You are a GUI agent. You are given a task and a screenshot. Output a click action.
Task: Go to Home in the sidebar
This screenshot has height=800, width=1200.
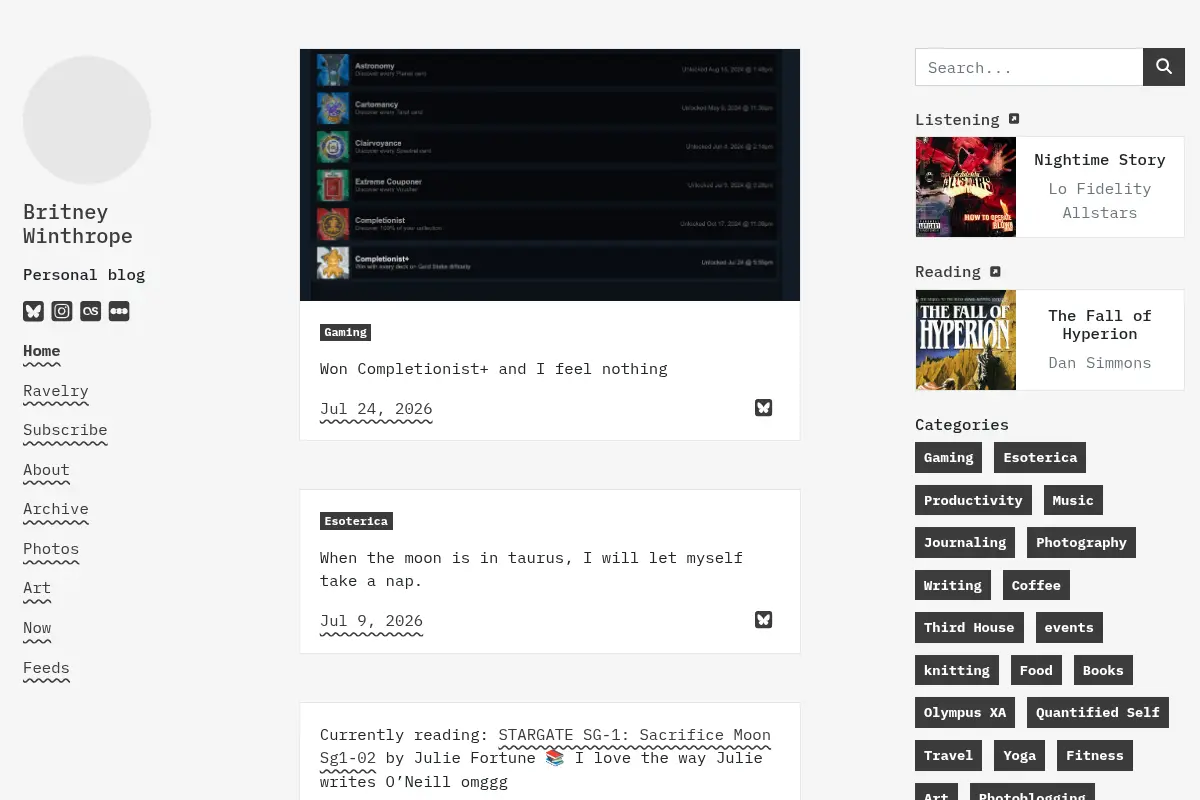(42, 351)
